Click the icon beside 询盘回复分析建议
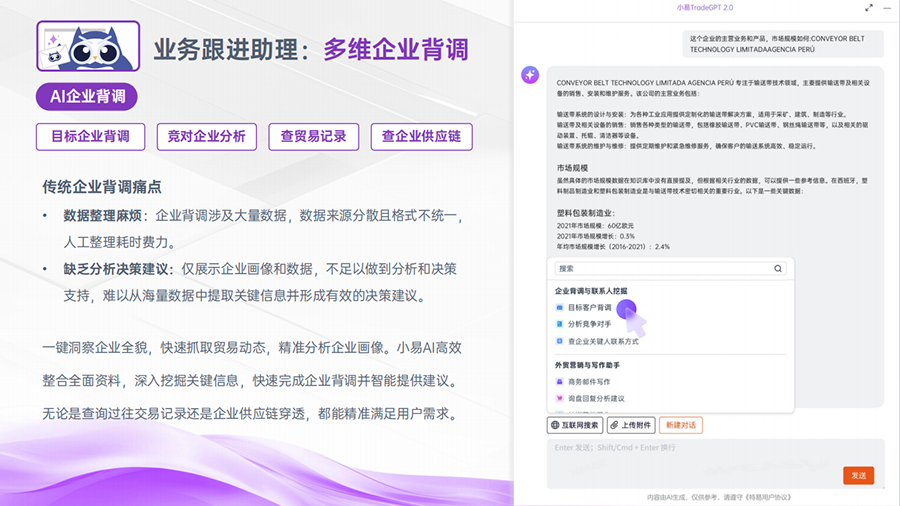This screenshot has width=900, height=506. pos(560,398)
